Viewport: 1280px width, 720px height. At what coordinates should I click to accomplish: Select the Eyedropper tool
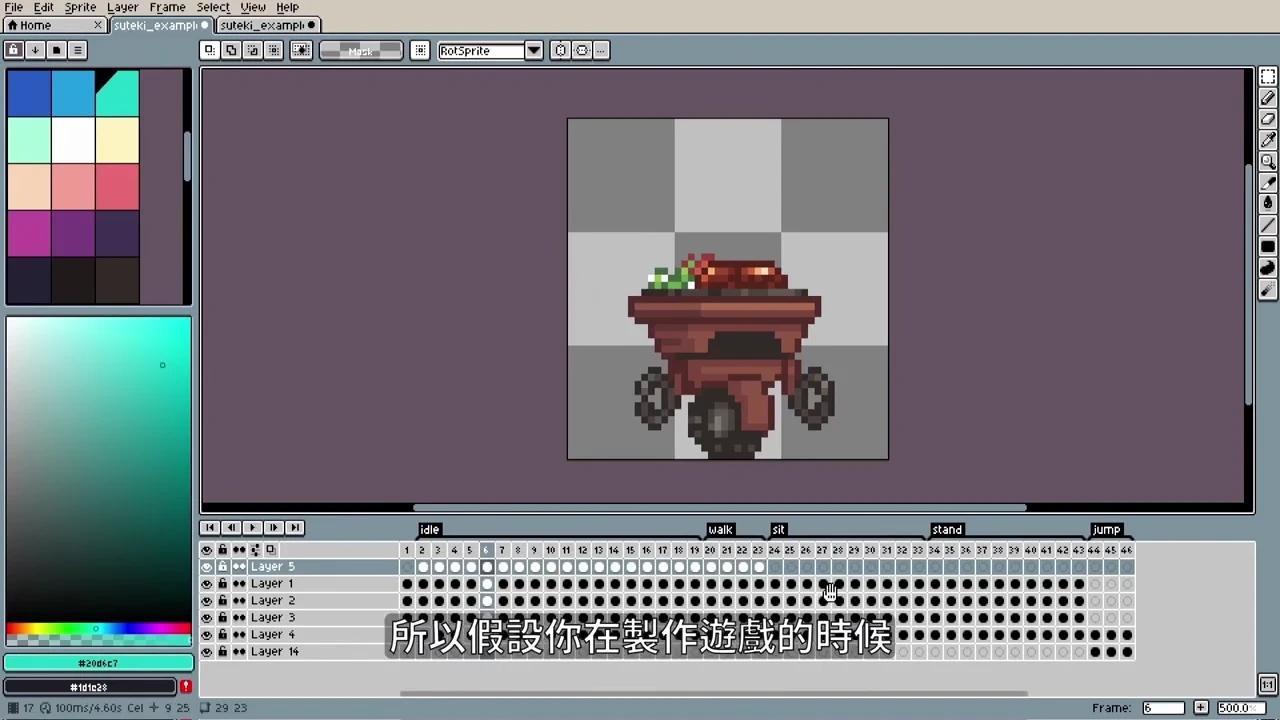pos(1268,140)
